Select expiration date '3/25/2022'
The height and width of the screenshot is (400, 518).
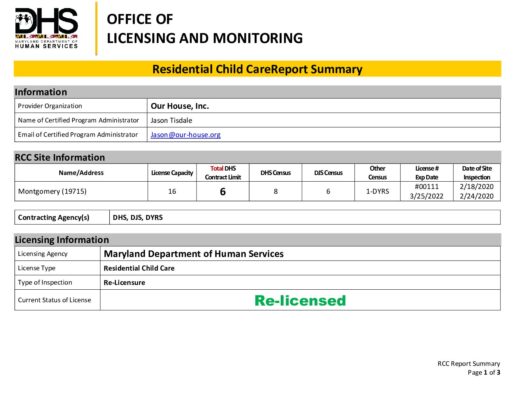[427, 196]
